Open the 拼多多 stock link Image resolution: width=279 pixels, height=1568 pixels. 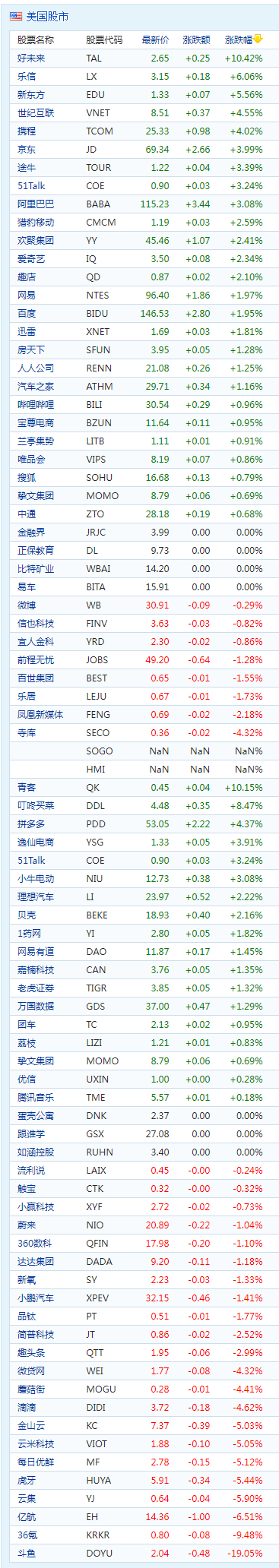tap(31, 824)
